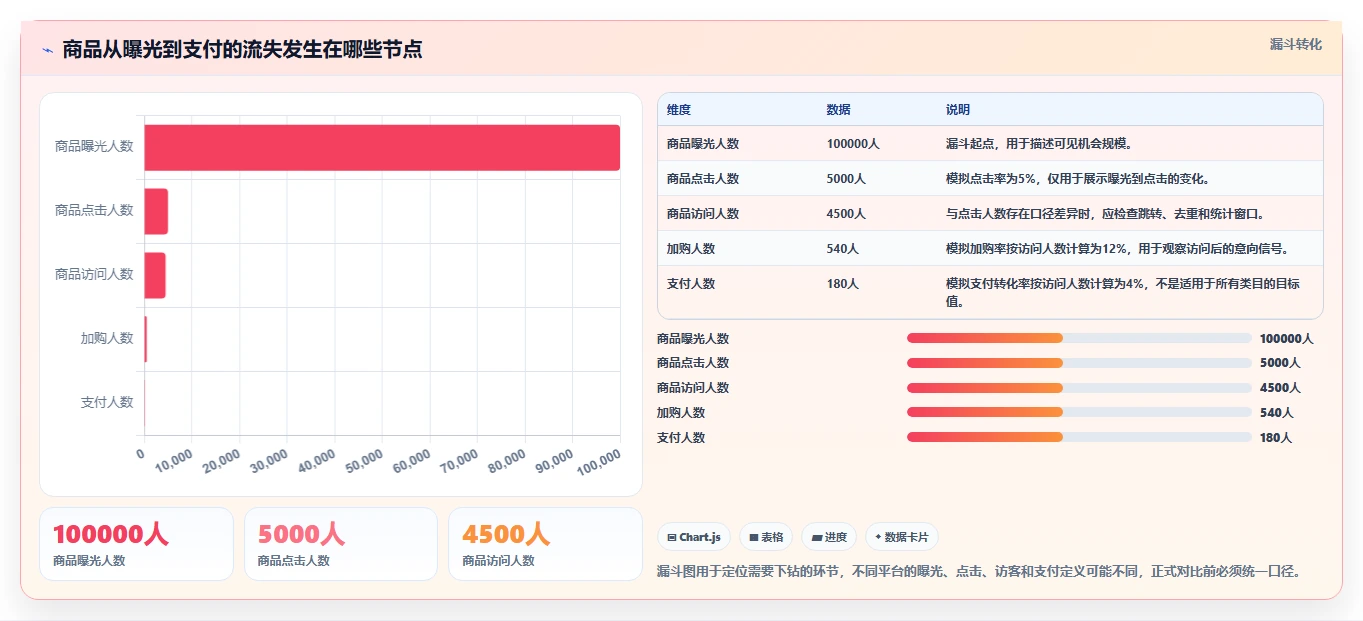Viewport: 1363px width, 621px height.
Task: Click the page title about 曝光到支付的流失
Action: click(242, 49)
